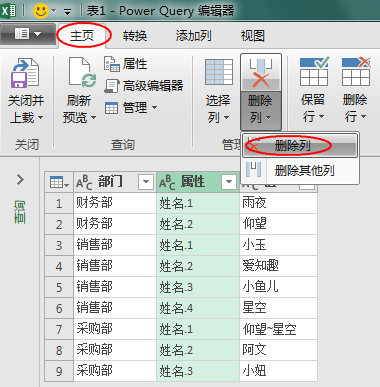Open the 部门 column filter dropdown
The width and height of the screenshot is (380, 387).
tap(146, 182)
